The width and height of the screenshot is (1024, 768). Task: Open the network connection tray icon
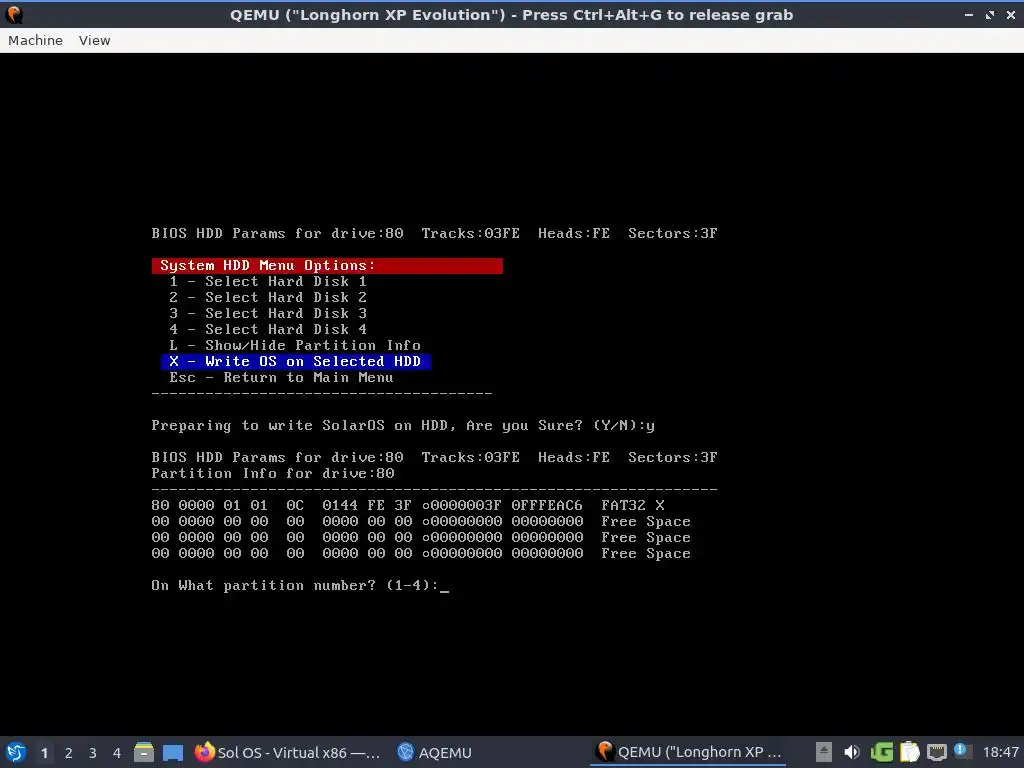pyautogui.click(x=936, y=752)
